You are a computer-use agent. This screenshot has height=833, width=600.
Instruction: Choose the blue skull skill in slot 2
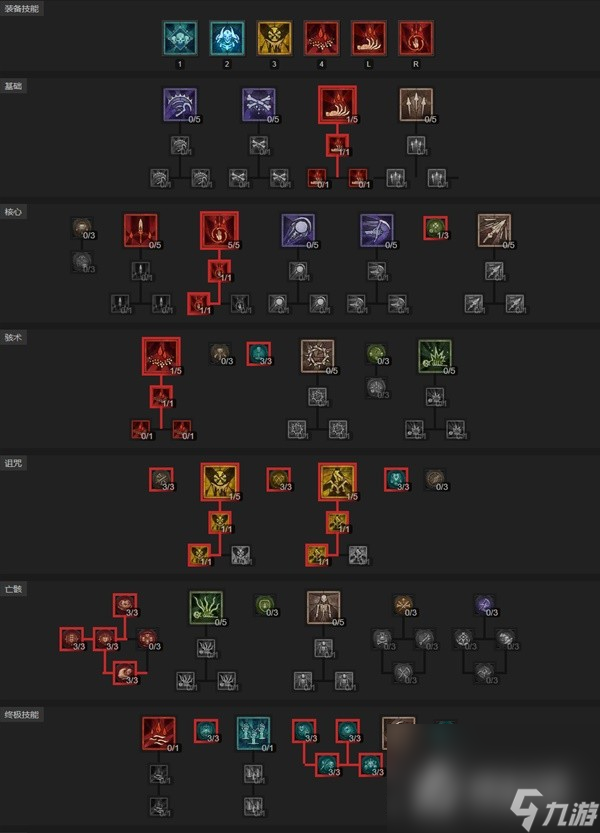click(x=227, y=38)
